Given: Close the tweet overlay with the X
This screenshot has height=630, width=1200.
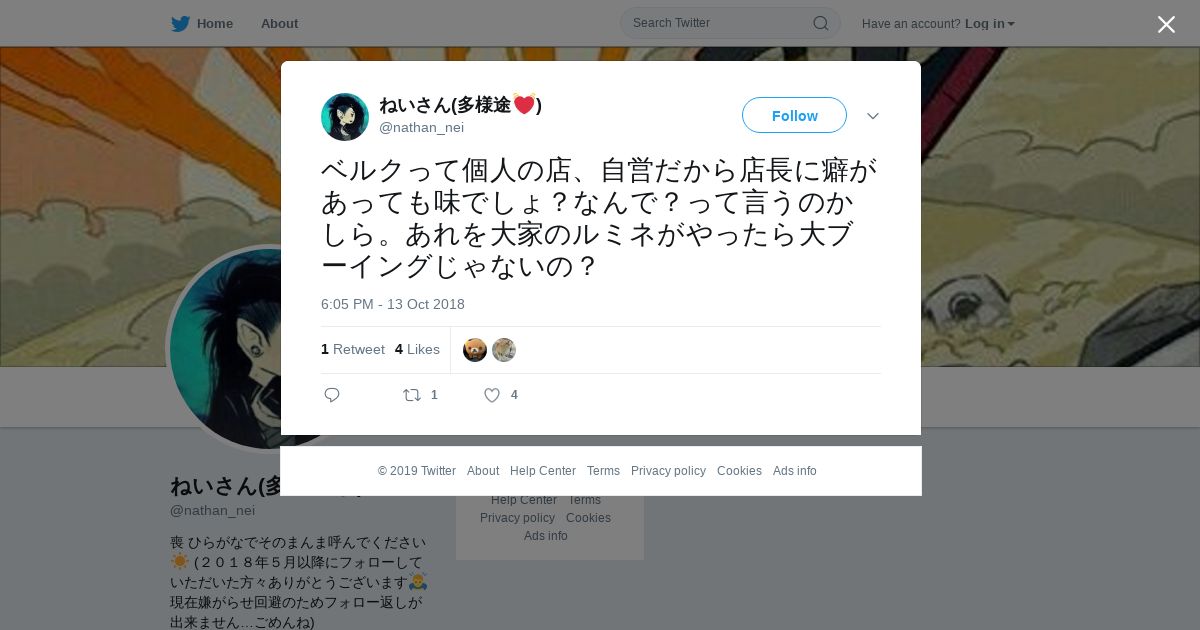Looking at the screenshot, I should (x=1166, y=24).
